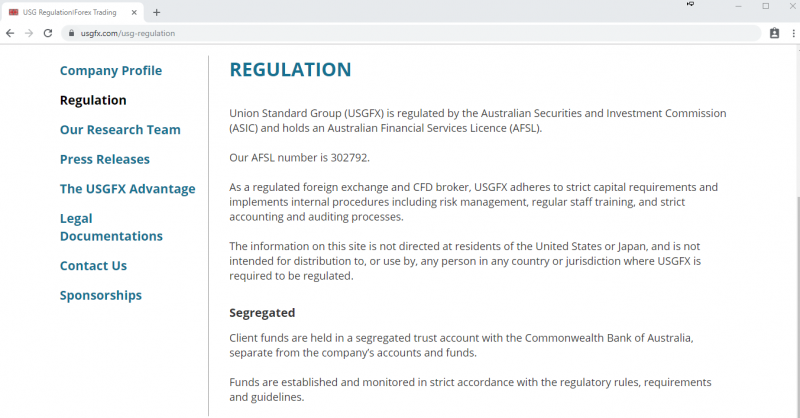Select the USG Regulation Forex Trading tab
The height and width of the screenshot is (418, 800).
click(x=72, y=12)
